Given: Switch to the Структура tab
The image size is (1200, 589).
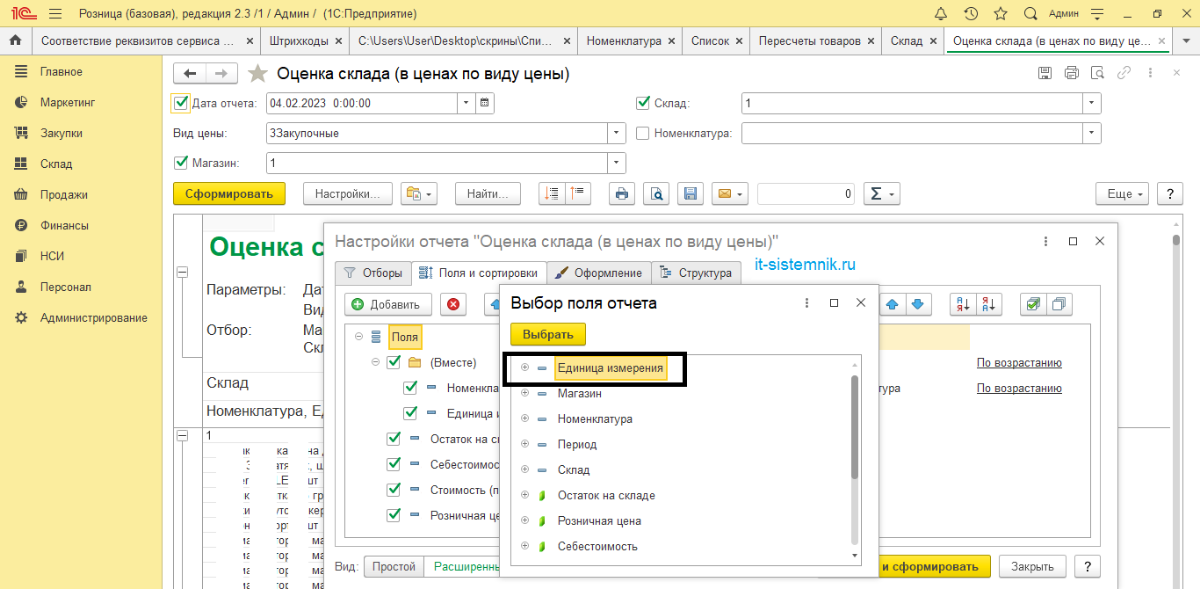Looking at the screenshot, I should 696,272.
